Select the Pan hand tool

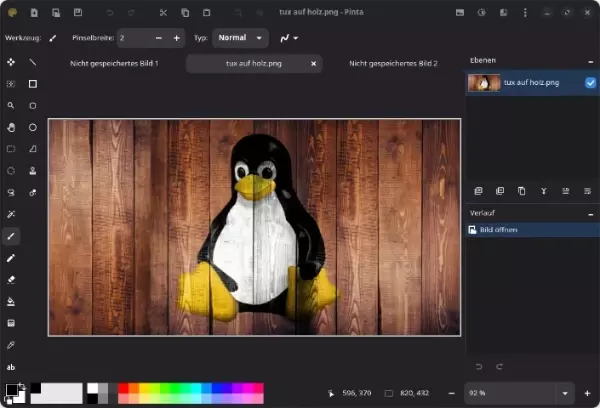point(11,127)
